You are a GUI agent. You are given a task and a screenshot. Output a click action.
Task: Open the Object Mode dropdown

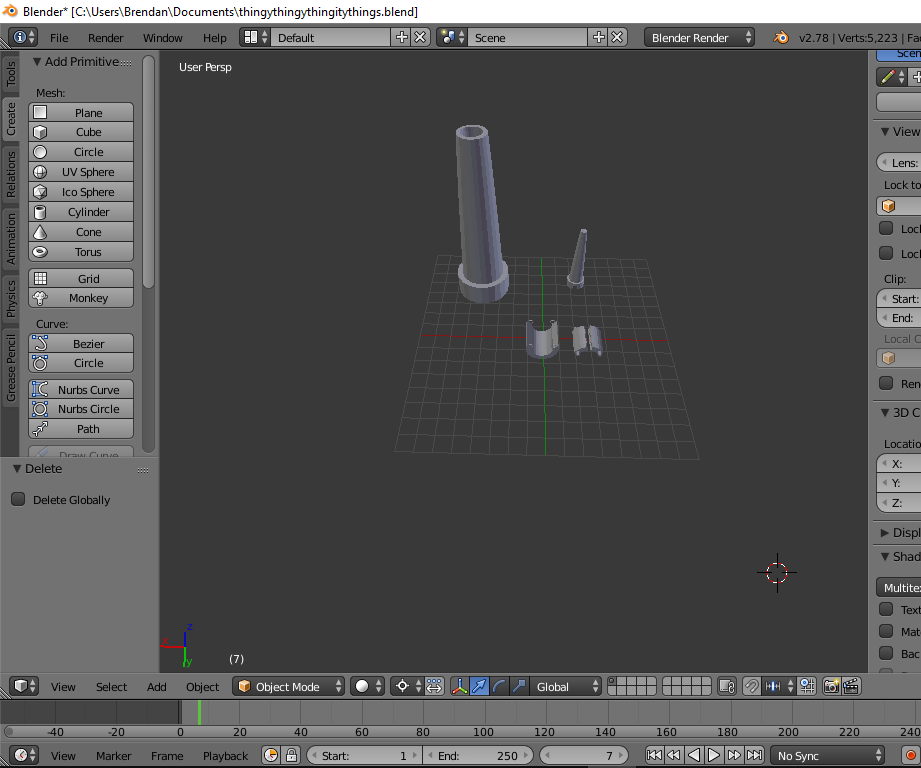pyautogui.click(x=289, y=687)
